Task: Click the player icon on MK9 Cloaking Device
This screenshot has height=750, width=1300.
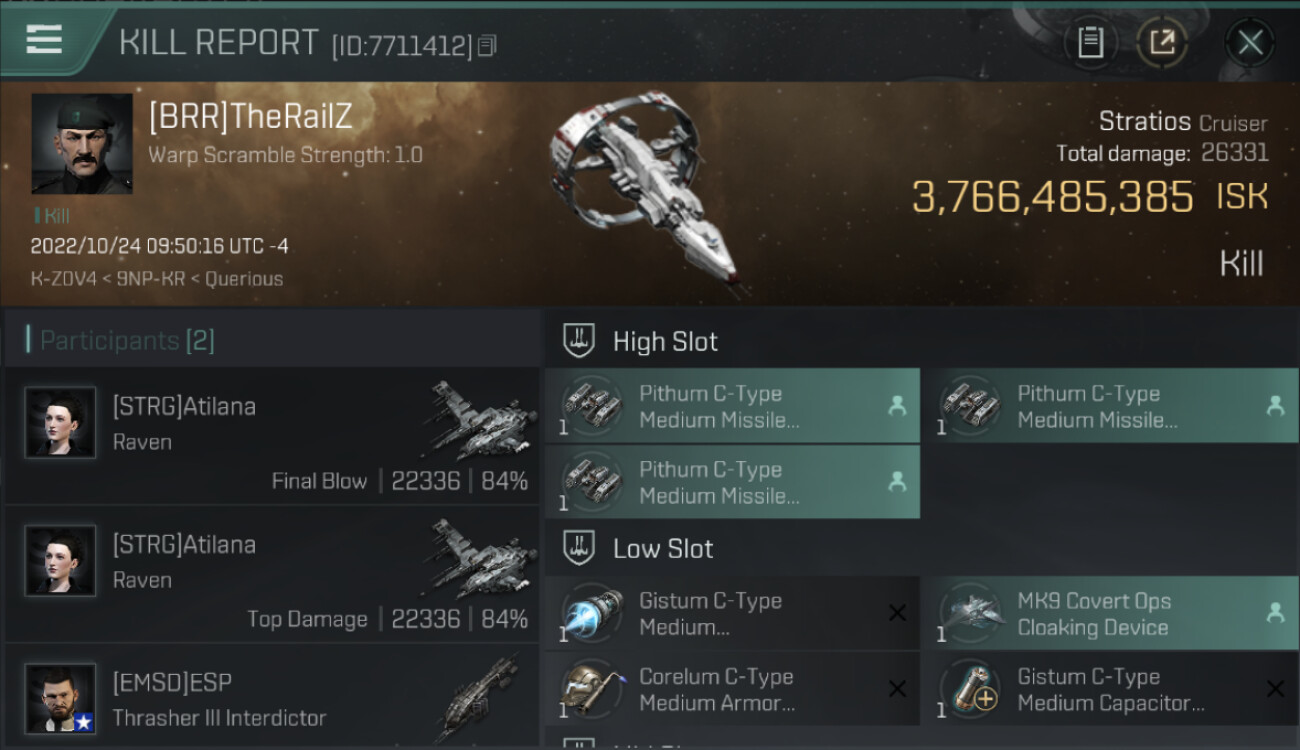Action: click(x=1275, y=613)
